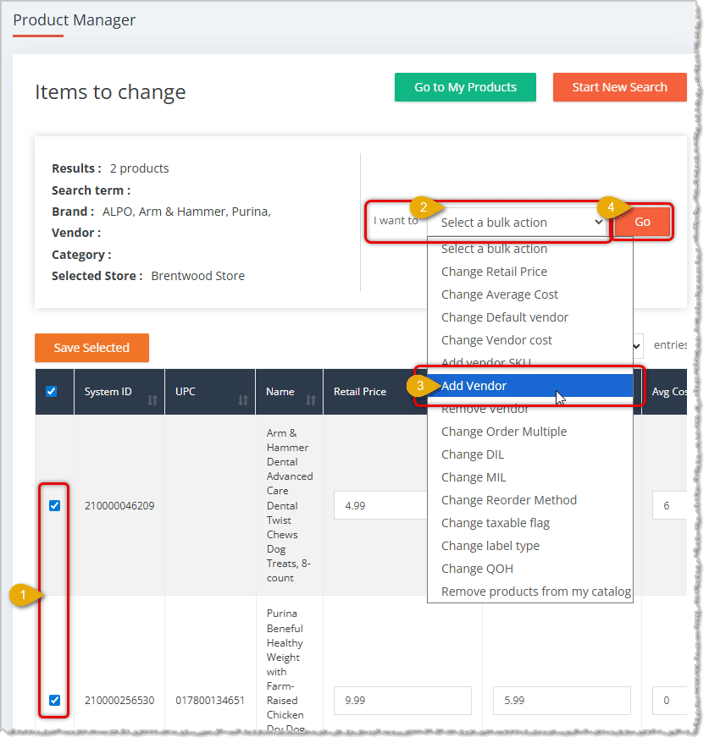Sort table by UPC arrows
This screenshot has width=709, height=743.
tap(243, 400)
